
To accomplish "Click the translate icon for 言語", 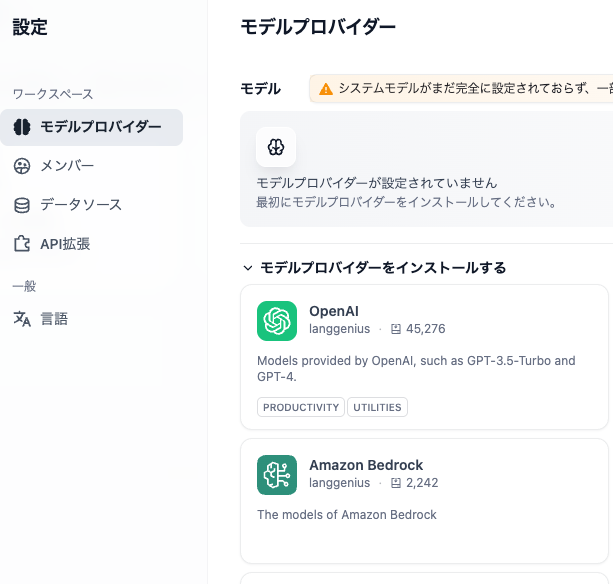I will 22,319.
